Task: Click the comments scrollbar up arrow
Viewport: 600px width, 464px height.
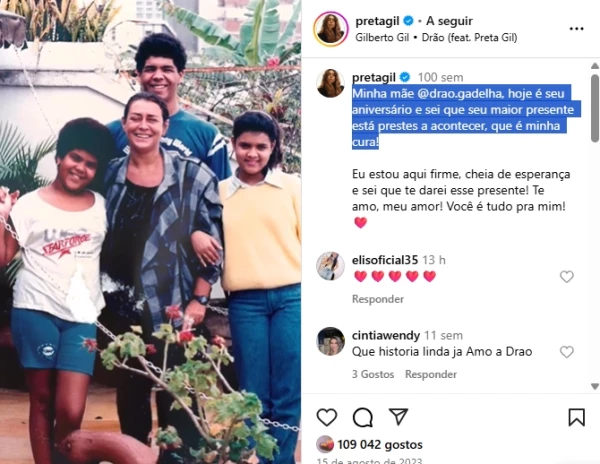Action: (595, 66)
